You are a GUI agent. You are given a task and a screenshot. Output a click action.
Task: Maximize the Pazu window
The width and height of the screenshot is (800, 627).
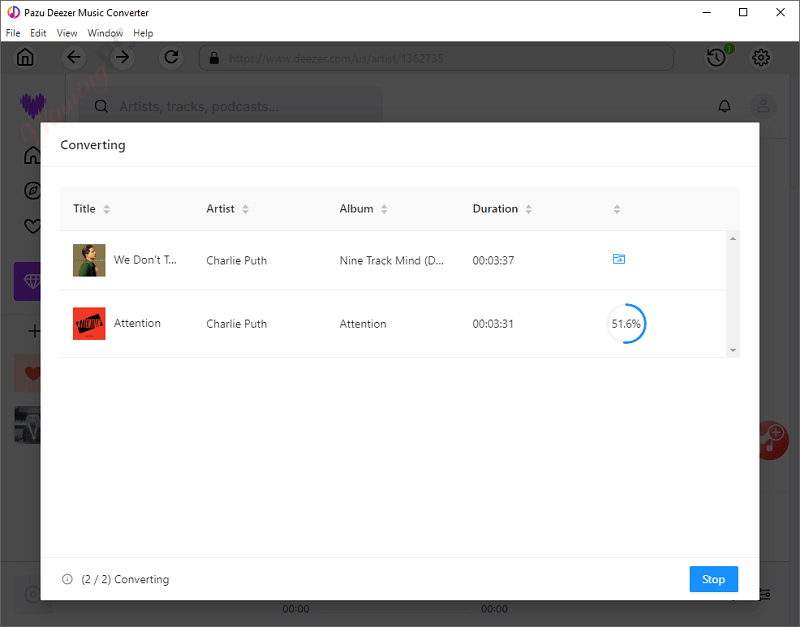743,12
